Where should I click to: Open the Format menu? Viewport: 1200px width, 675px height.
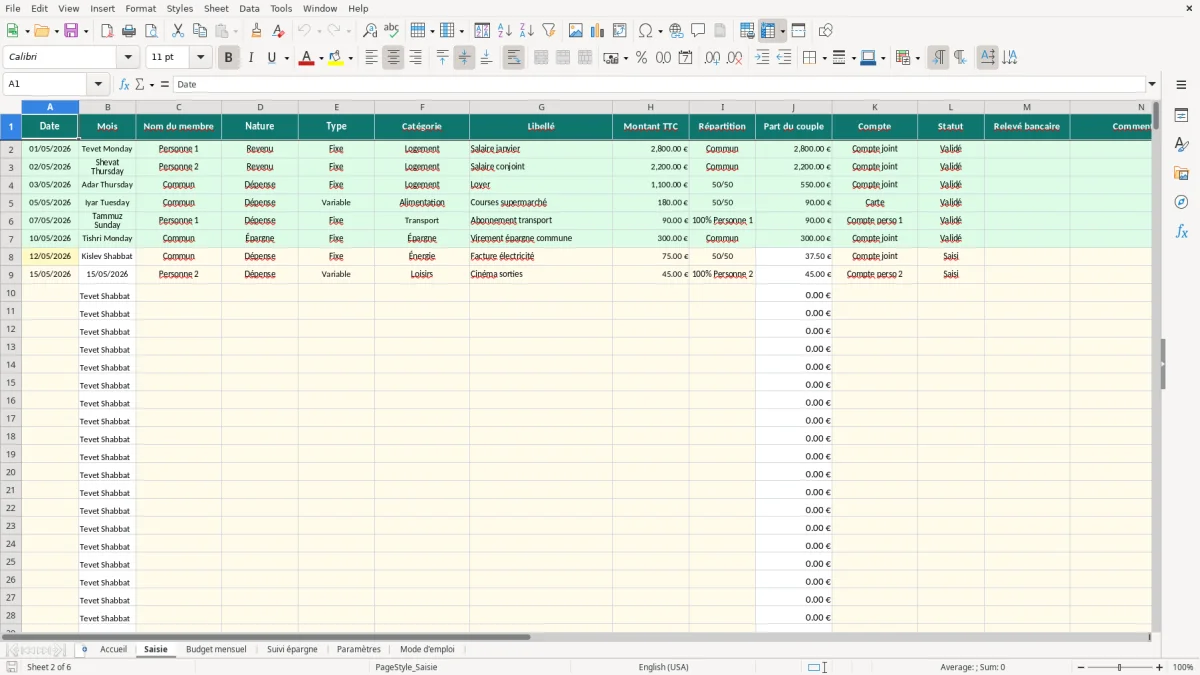pyautogui.click(x=140, y=8)
